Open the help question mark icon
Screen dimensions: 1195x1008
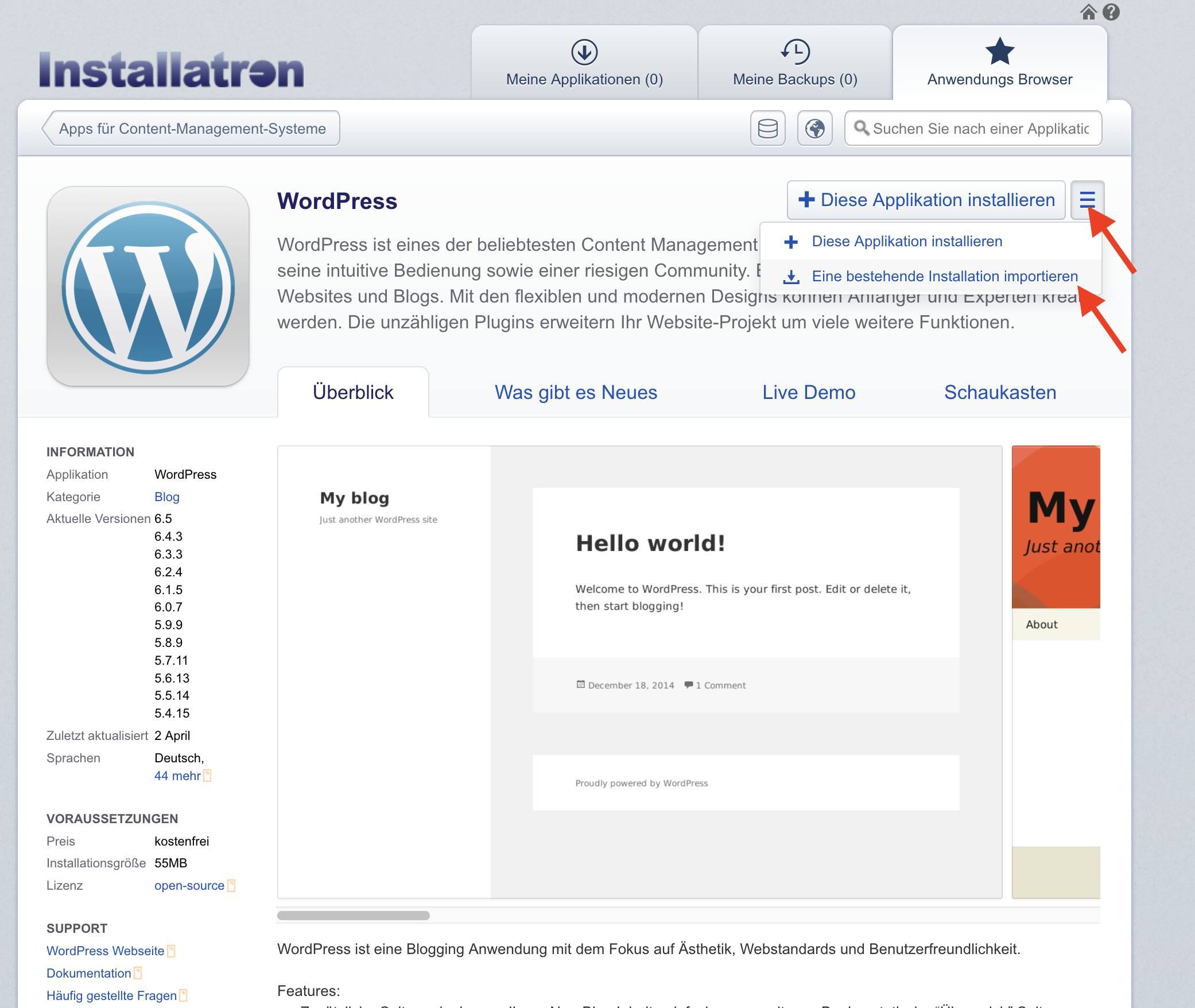(1111, 12)
